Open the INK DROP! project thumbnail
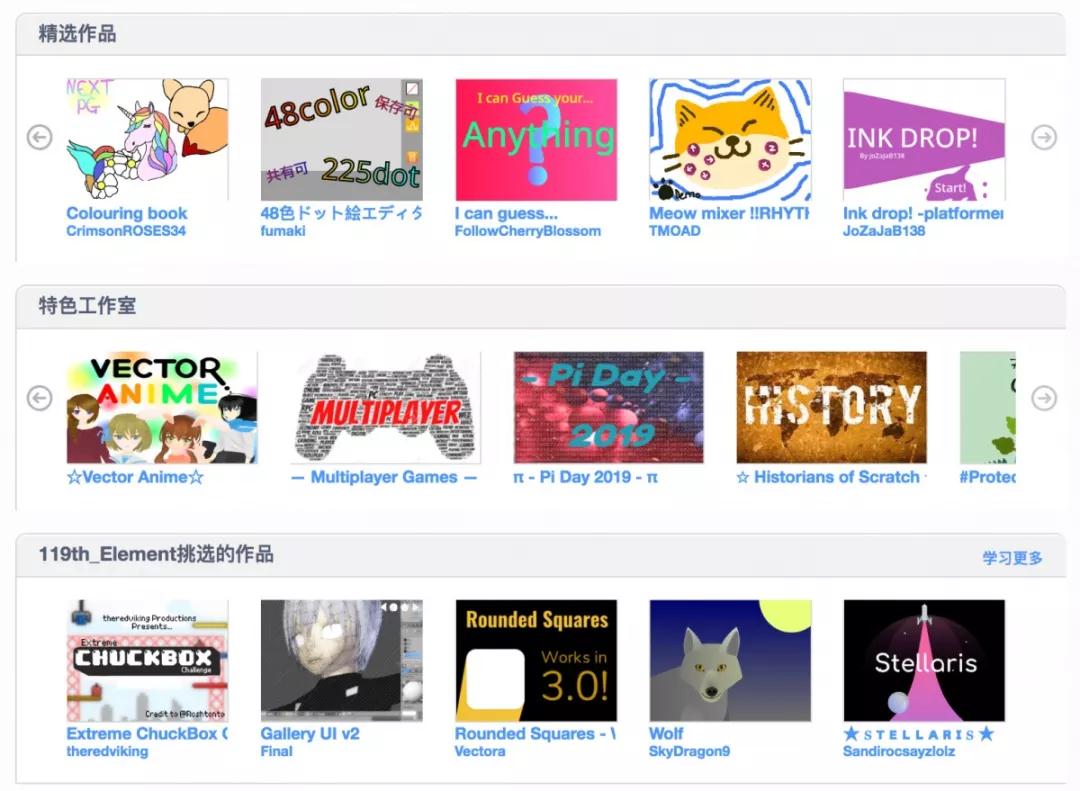Screen dimensions: 1080x791 [x=924, y=139]
